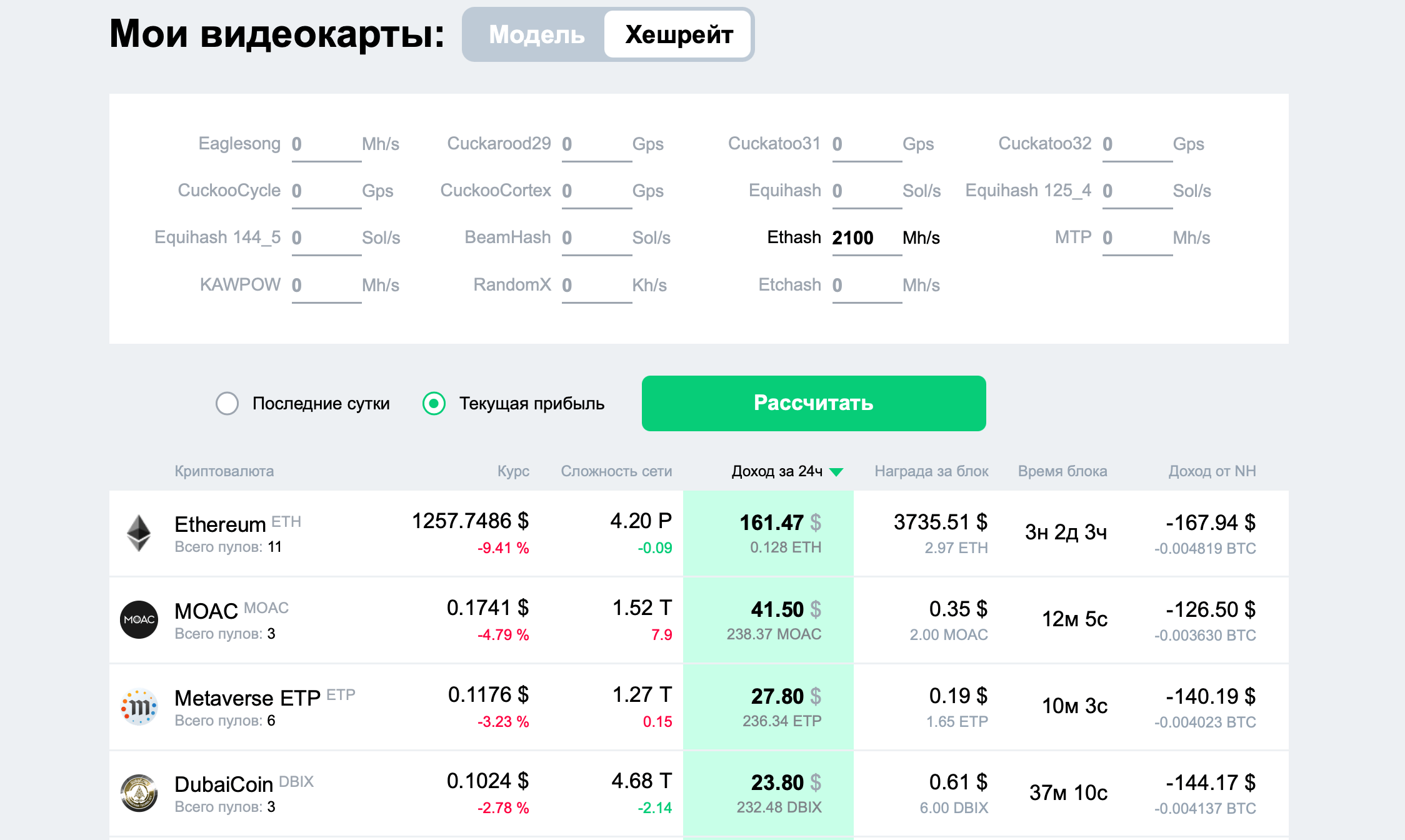The height and width of the screenshot is (840, 1405).
Task: Click the BeamHash input field
Action: pyautogui.click(x=596, y=238)
